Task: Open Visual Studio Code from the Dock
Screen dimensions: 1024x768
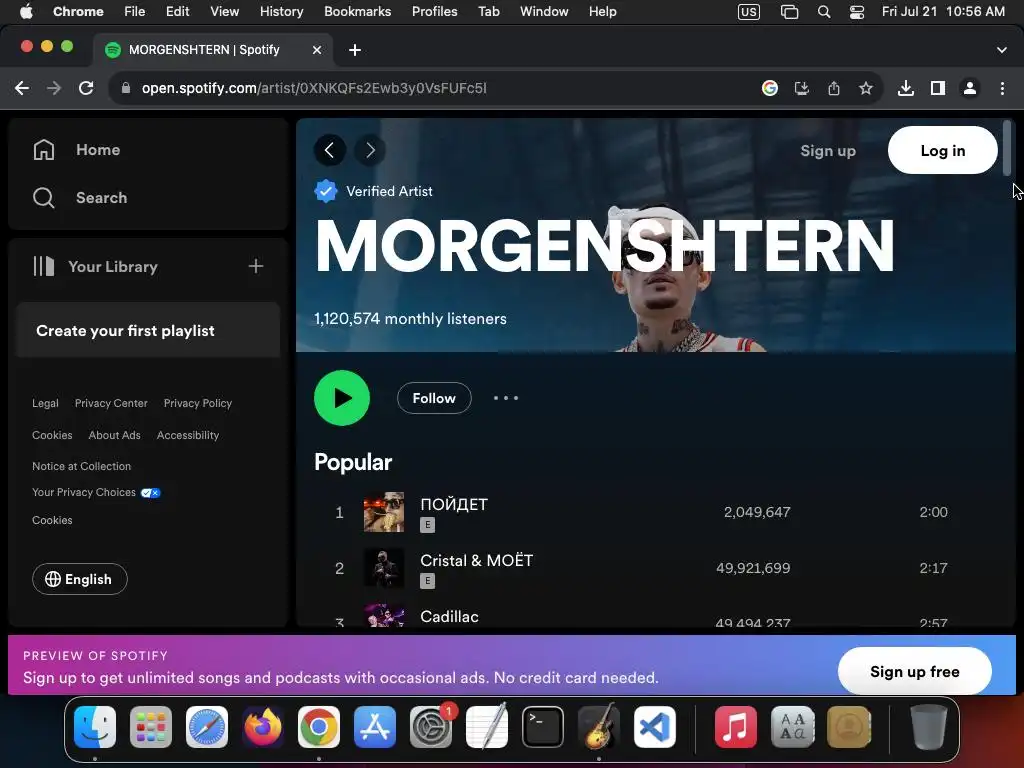Action: pos(654,727)
